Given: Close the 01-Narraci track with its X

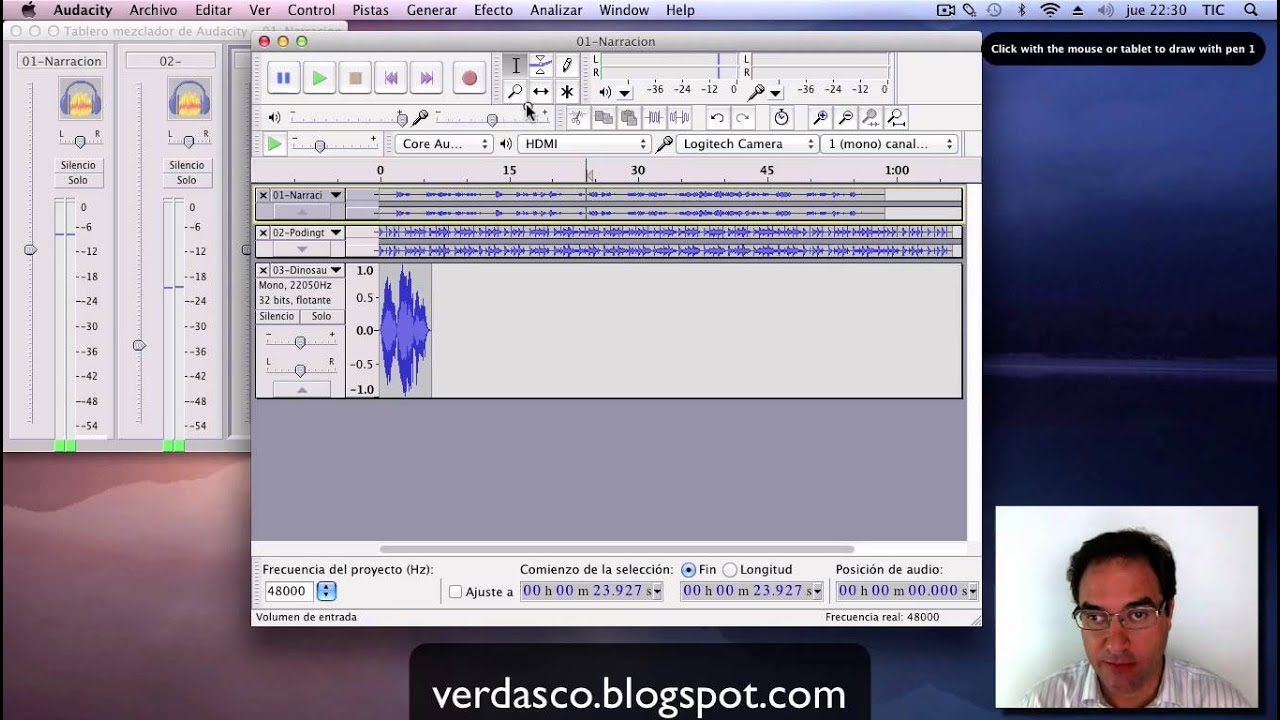Looking at the screenshot, I should (263, 195).
